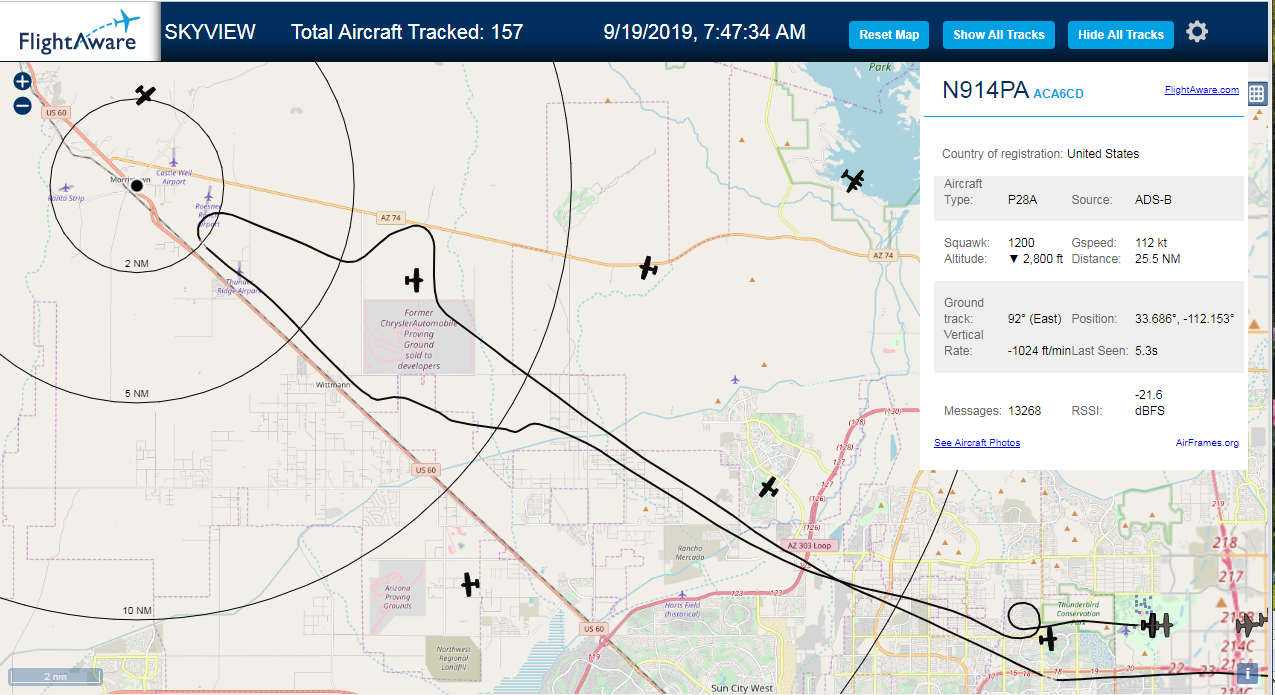Click the 2 nm scale bar

55,676
